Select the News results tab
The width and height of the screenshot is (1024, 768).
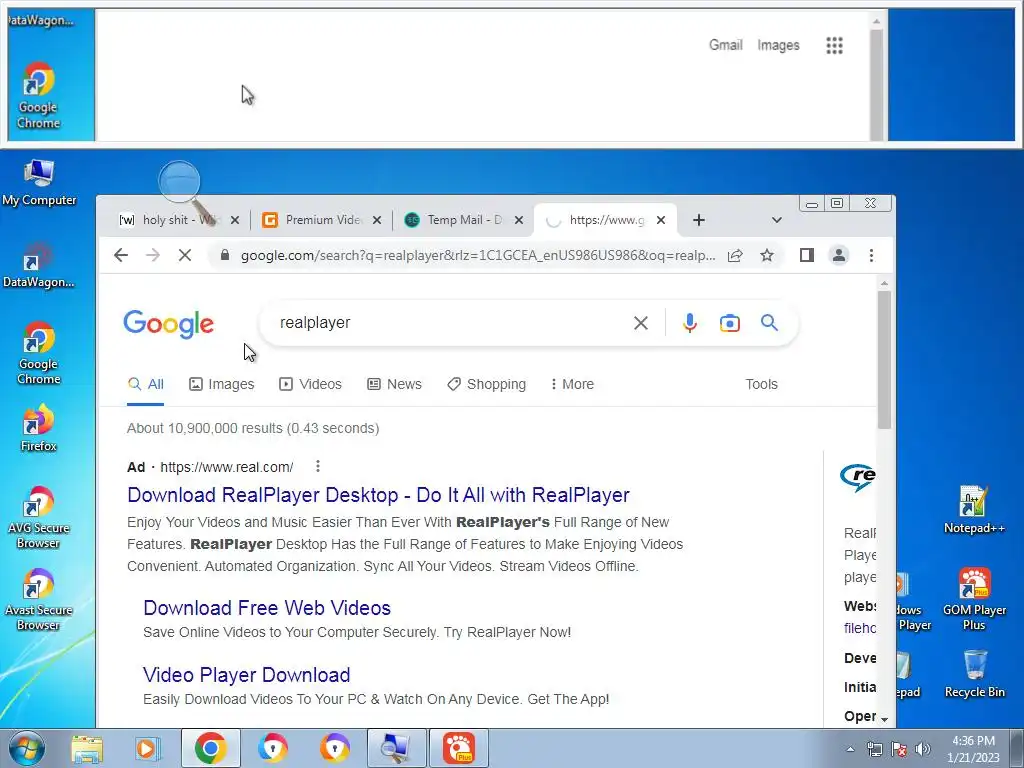coord(394,384)
